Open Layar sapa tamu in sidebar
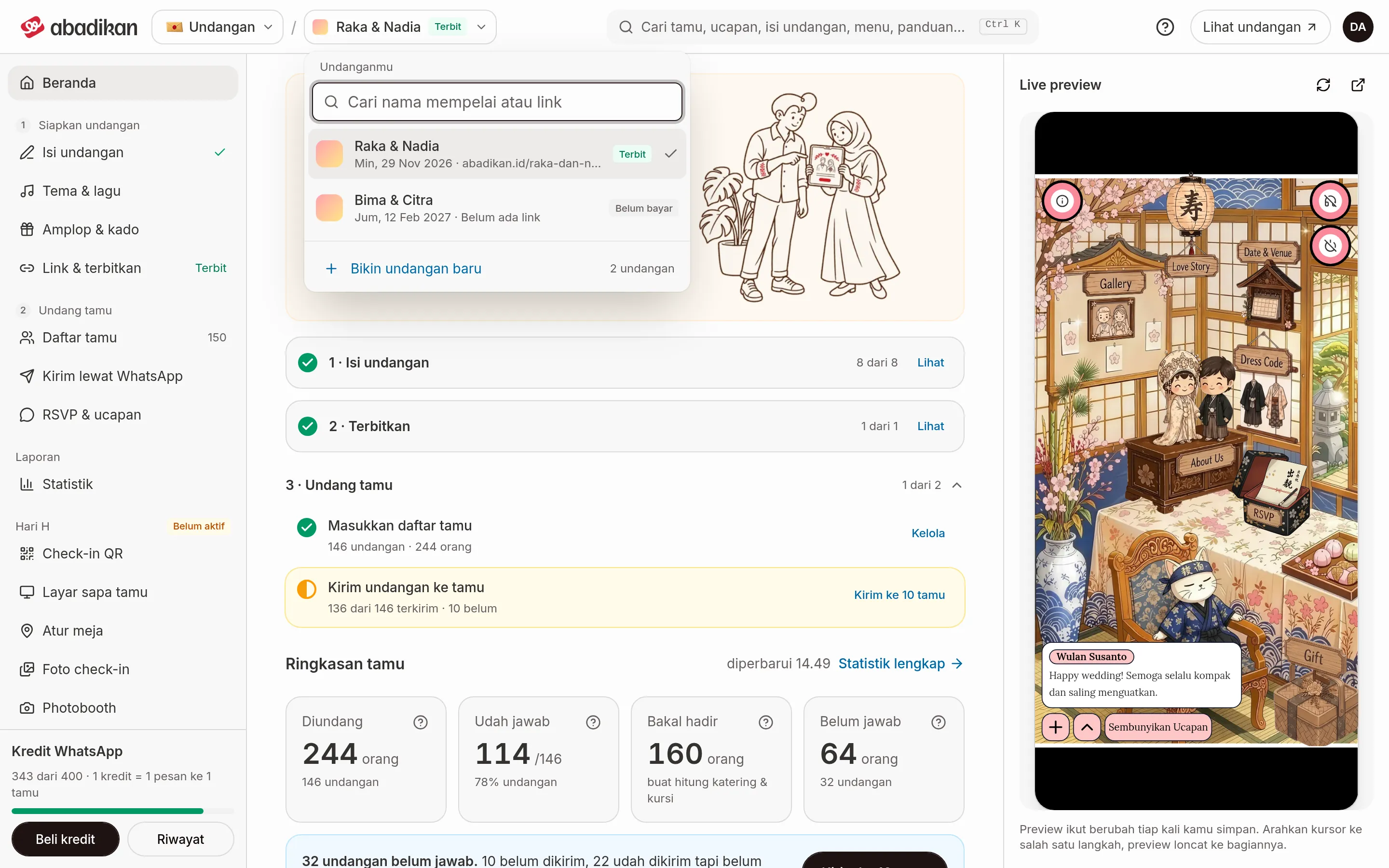This screenshot has height=868, width=1389. (x=123, y=592)
